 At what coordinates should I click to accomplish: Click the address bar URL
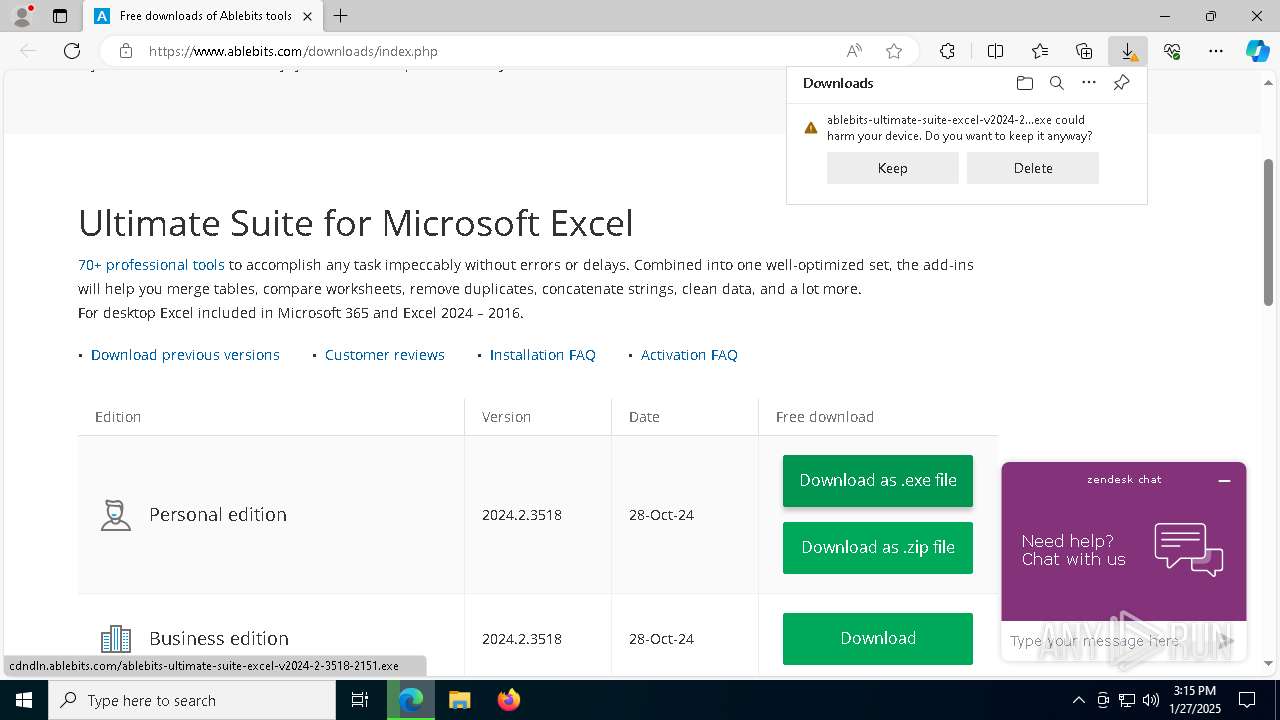click(x=293, y=51)
